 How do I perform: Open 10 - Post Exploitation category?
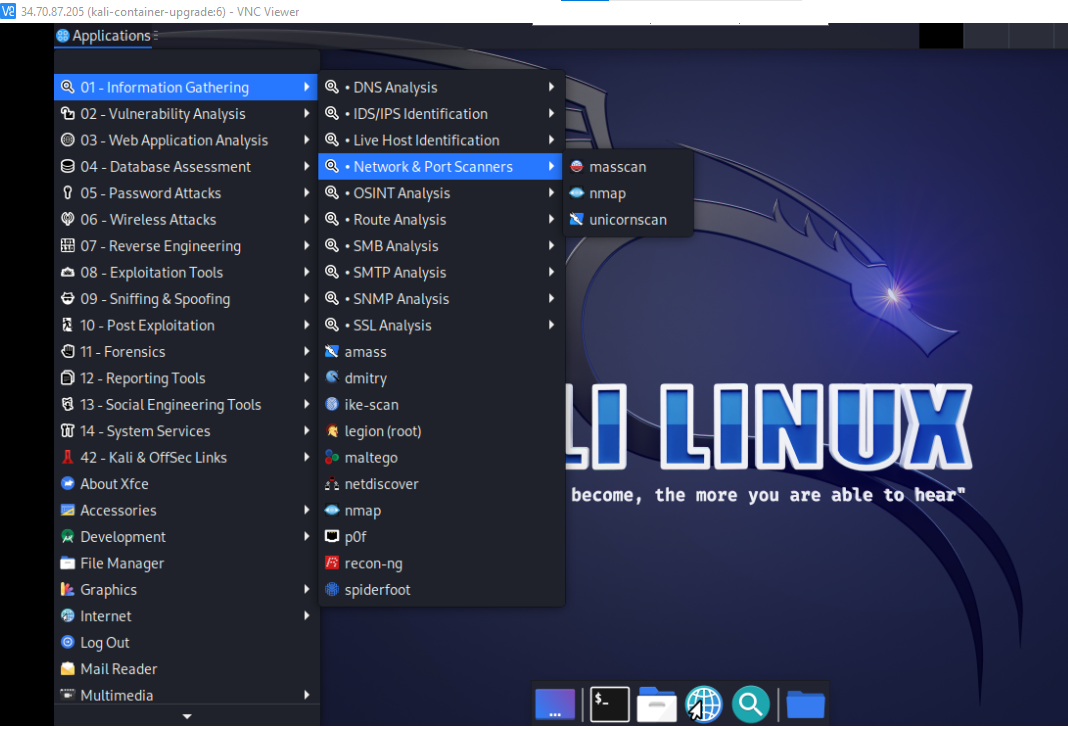(x=185, y=326)
